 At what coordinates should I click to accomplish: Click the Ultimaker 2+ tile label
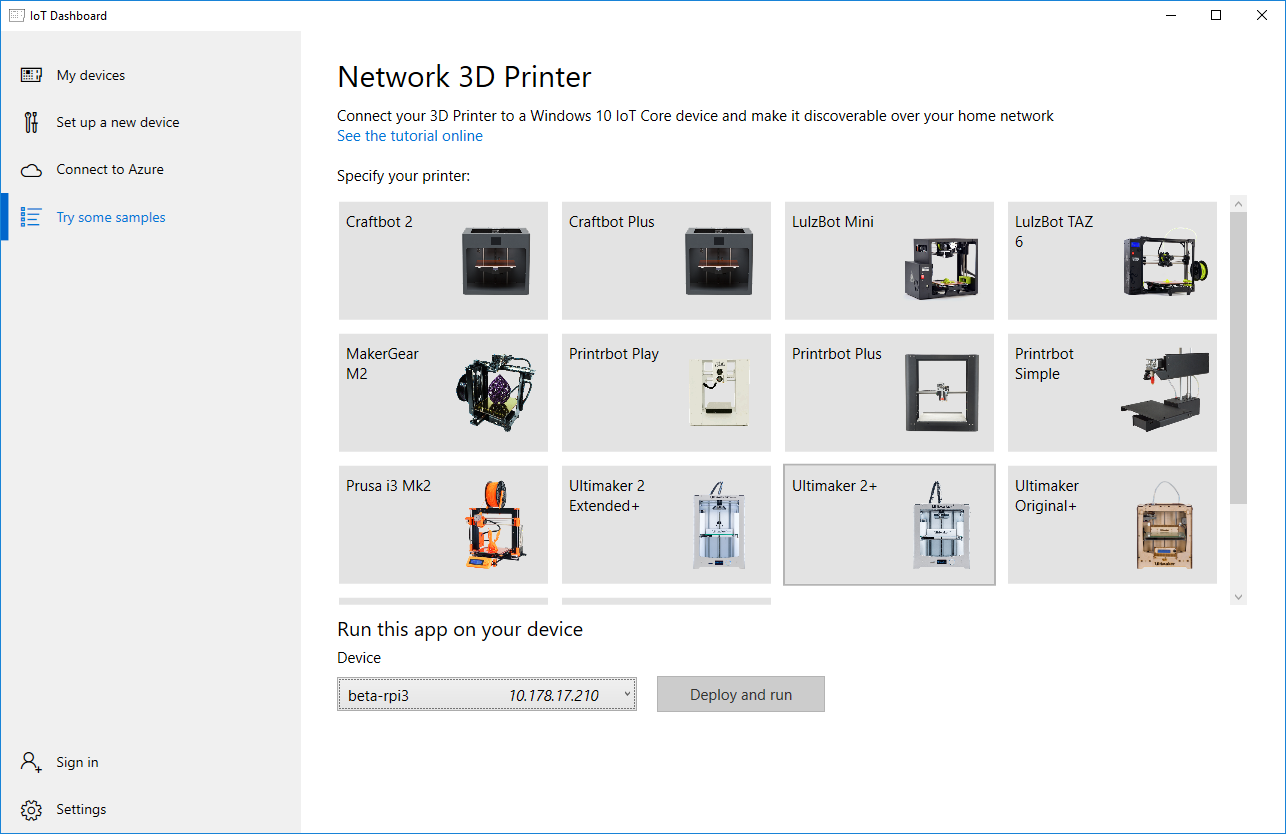click(835, 486)
